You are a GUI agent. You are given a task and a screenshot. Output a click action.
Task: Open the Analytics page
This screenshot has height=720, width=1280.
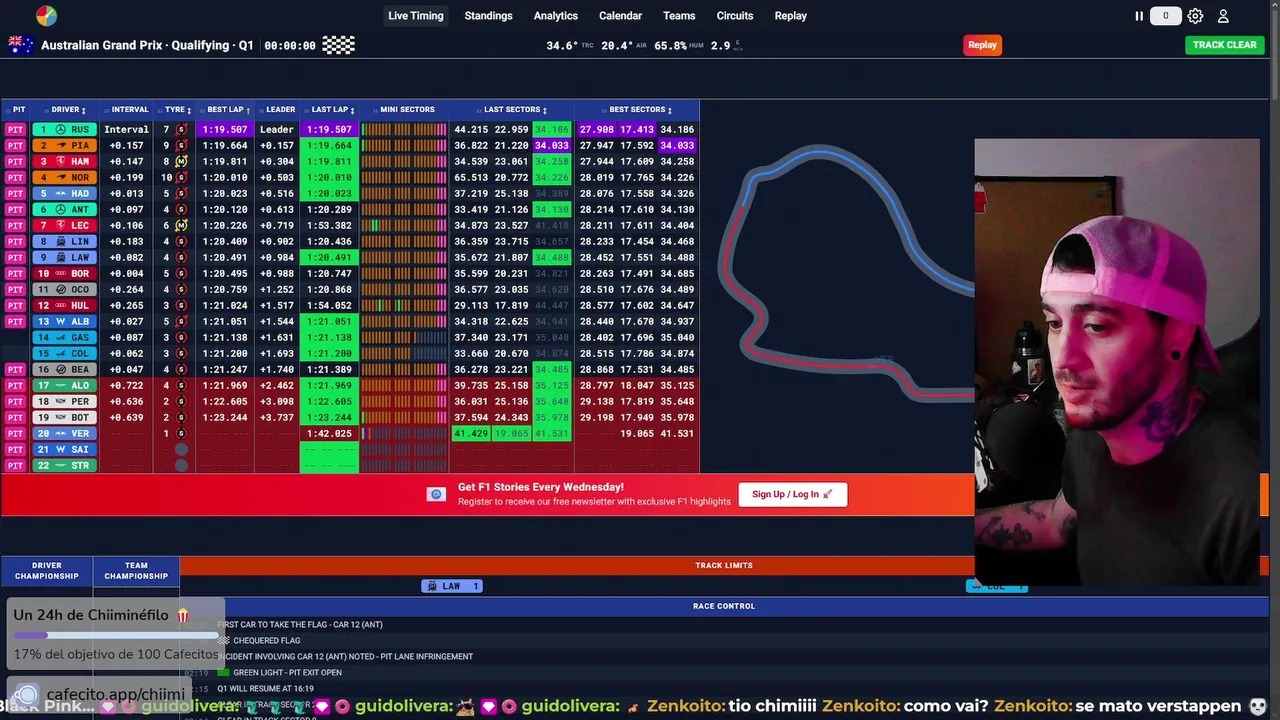click(x=556, y=16)
